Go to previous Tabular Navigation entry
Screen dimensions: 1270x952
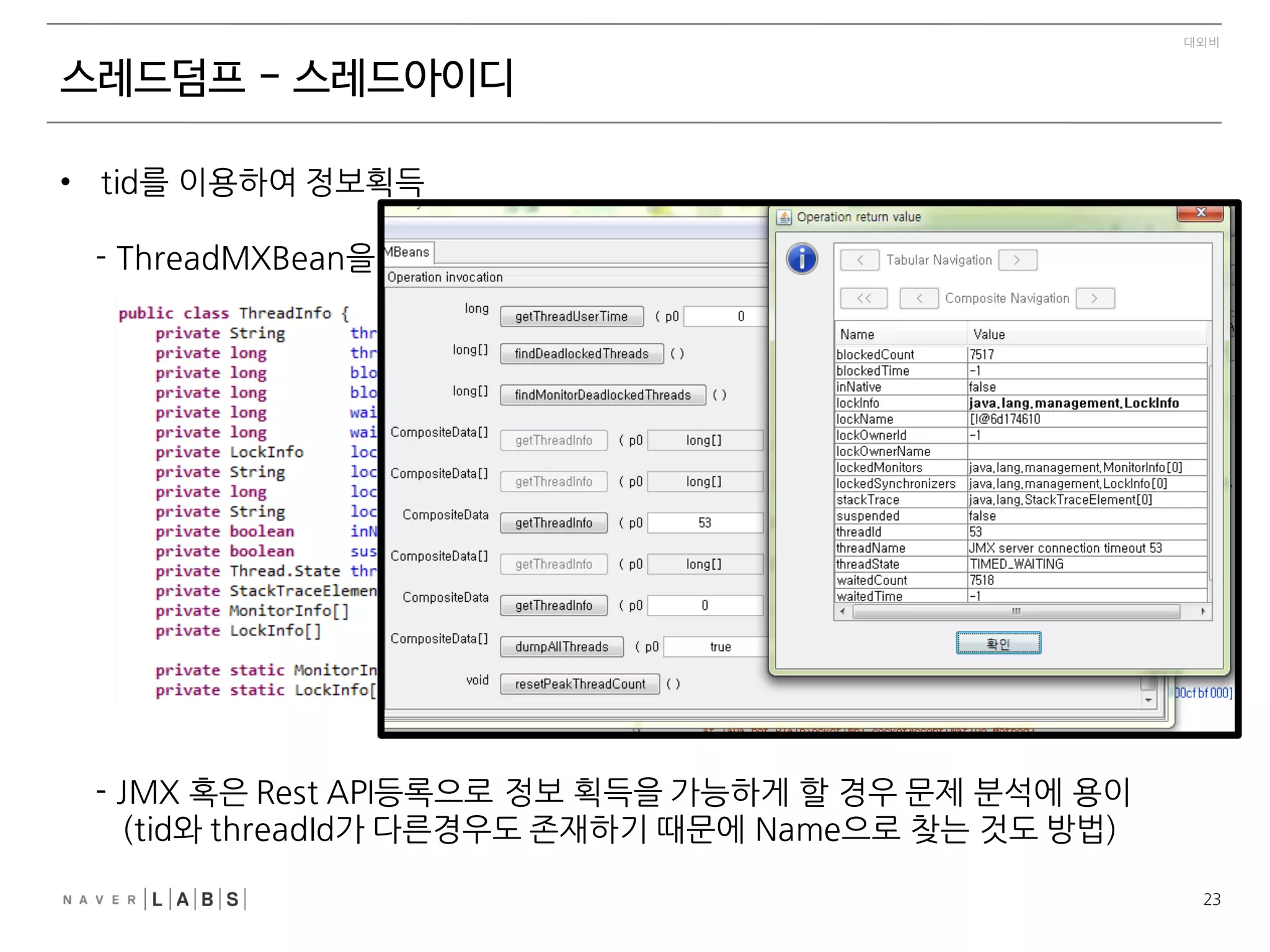click(x=859, y=260)
